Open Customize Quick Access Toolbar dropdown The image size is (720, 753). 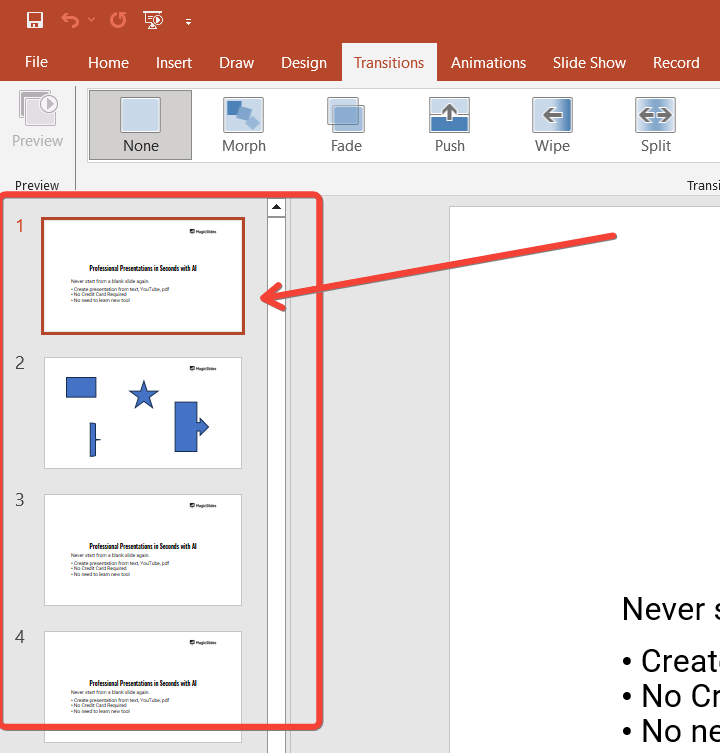188,21
